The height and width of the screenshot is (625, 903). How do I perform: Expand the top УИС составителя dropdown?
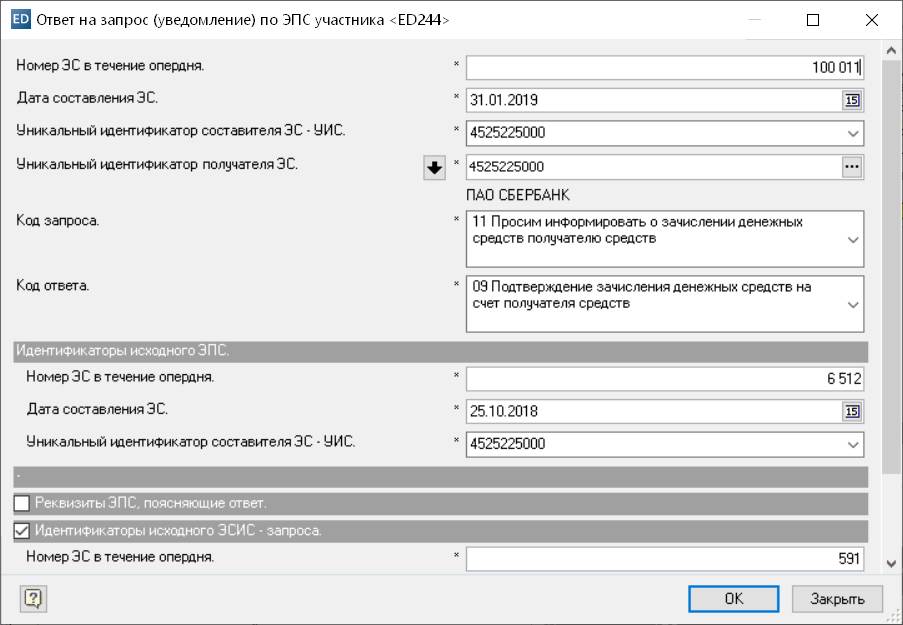click(x=852, y=133)
